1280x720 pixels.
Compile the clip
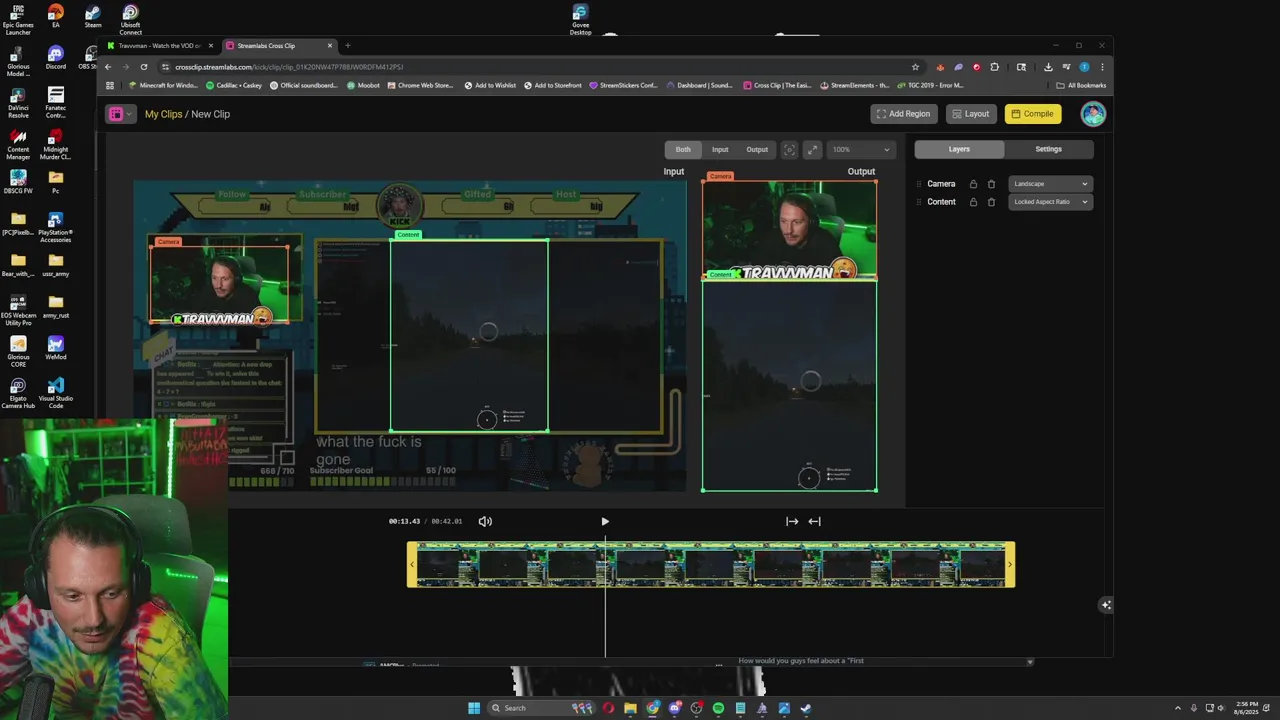pyautogui.click(x=1033, y=114)
